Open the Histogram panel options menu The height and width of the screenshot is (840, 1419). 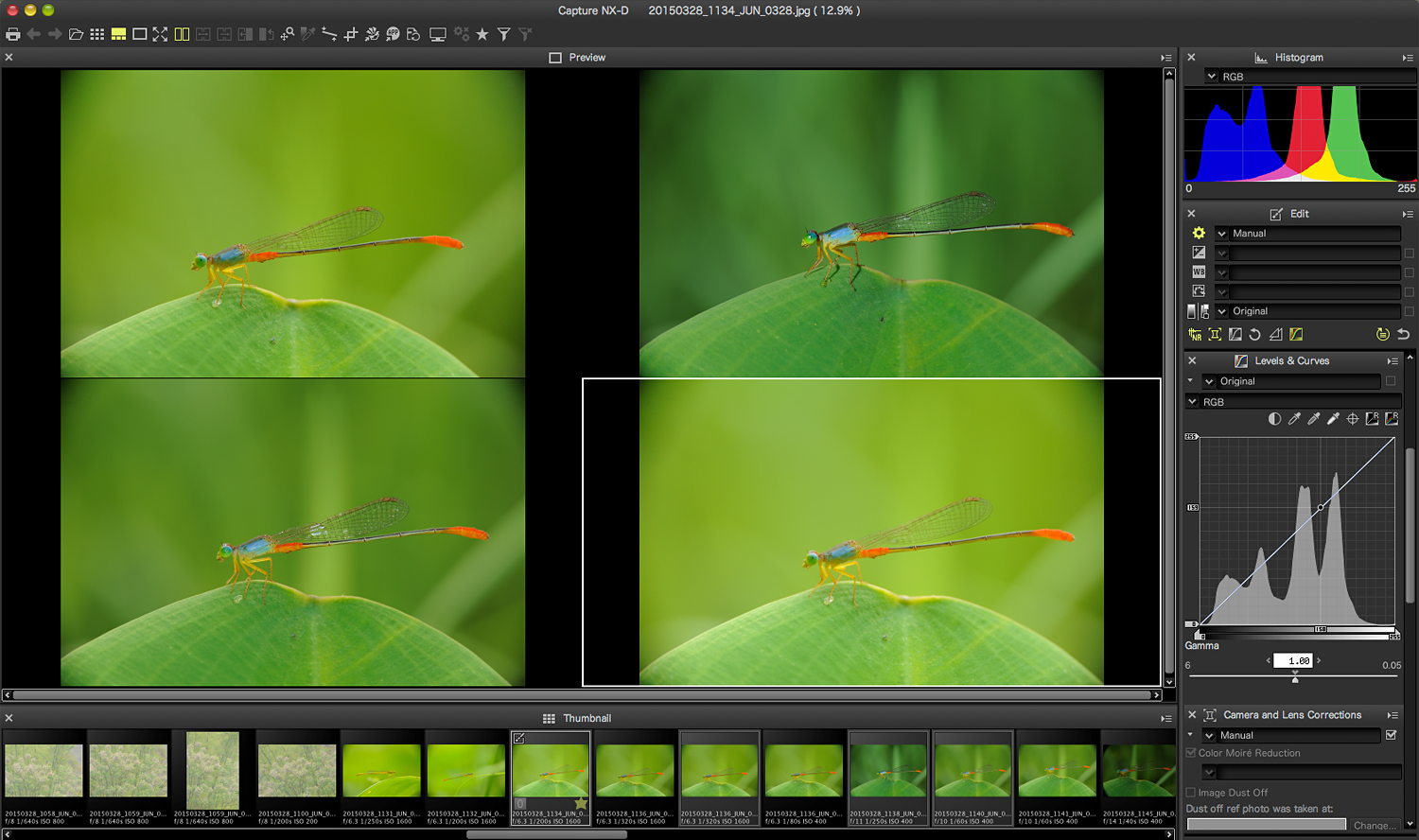point(1408,58)
